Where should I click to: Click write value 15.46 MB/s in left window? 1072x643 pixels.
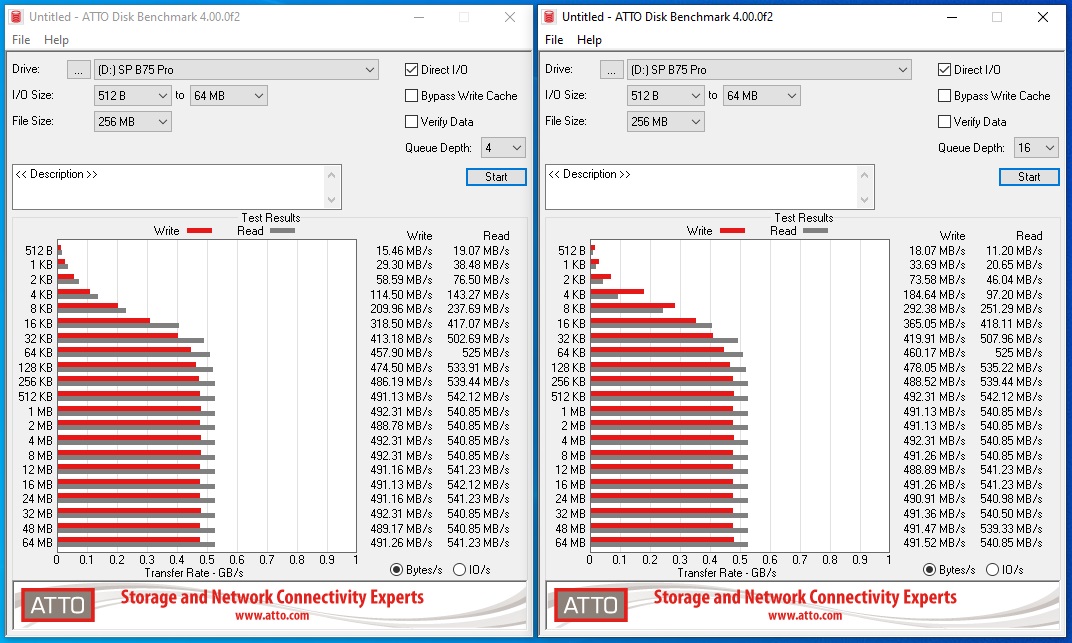click(x=404, y=251)
